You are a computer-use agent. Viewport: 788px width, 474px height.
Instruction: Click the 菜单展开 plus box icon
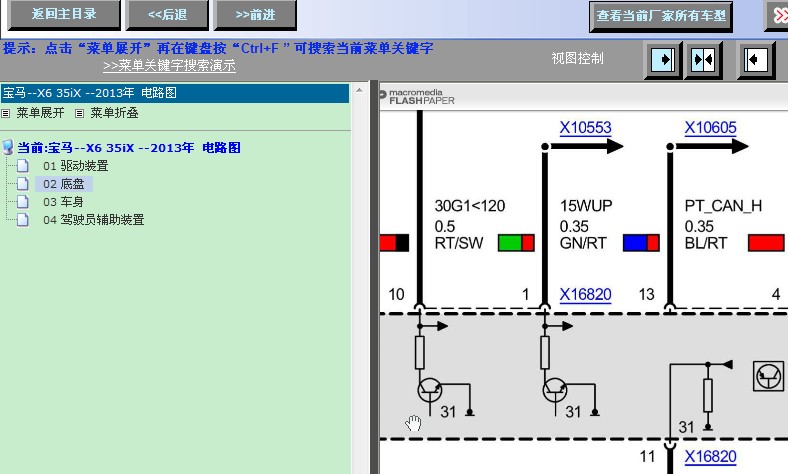pos(6,114)
